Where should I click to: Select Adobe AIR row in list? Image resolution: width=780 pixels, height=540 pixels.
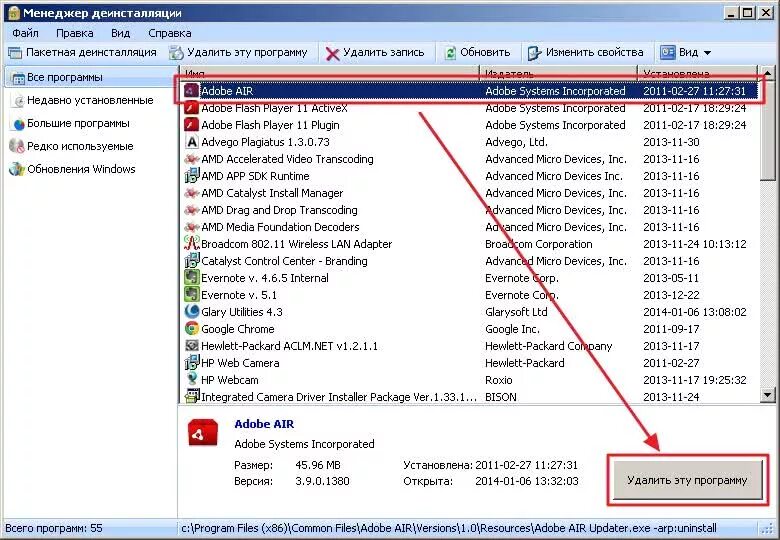coord(469,91)
